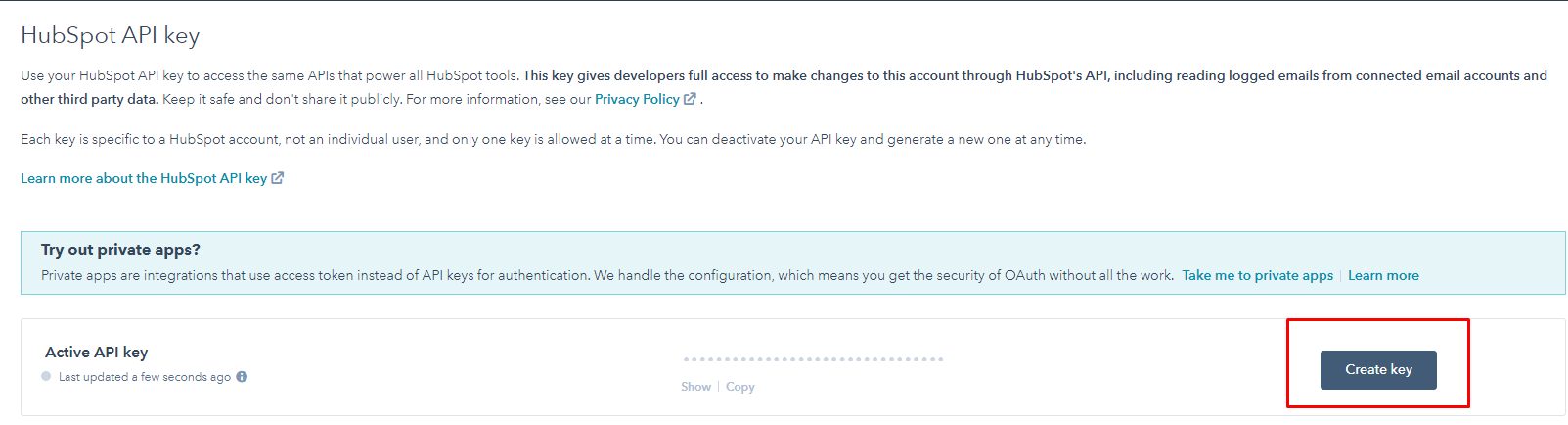The image size is (1568, 425).
Task: Show the hidden active API key
Action: point(695,387)
